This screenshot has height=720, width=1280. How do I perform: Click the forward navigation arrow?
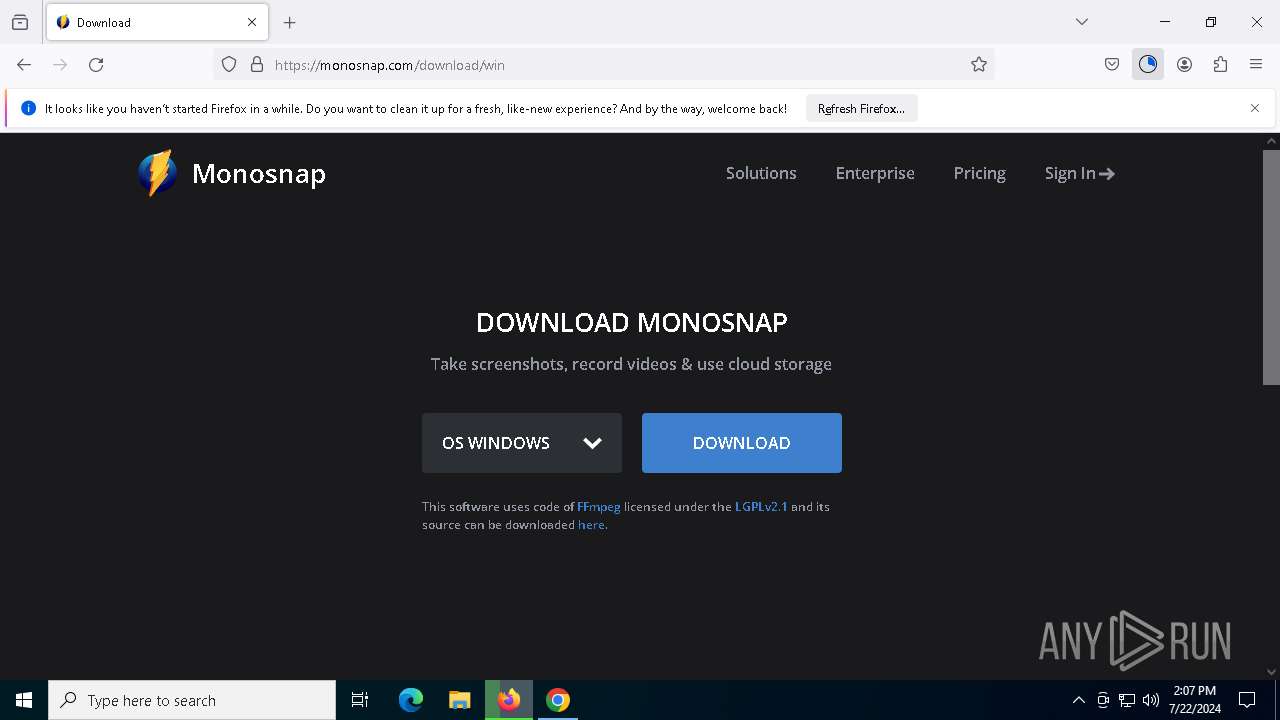pyautogui.click(x=60, y=65)
